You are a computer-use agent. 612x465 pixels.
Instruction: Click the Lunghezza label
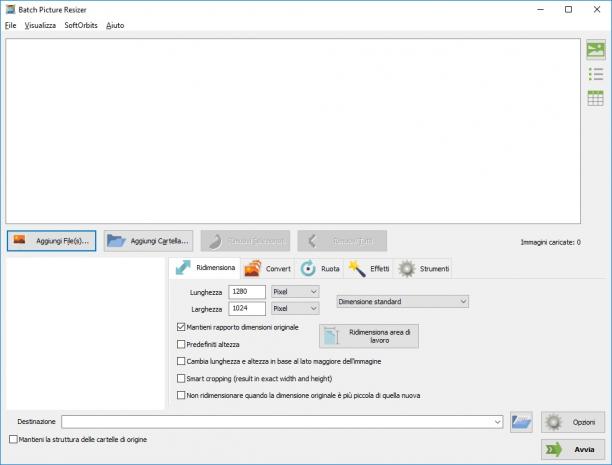[x=206, y=292]
